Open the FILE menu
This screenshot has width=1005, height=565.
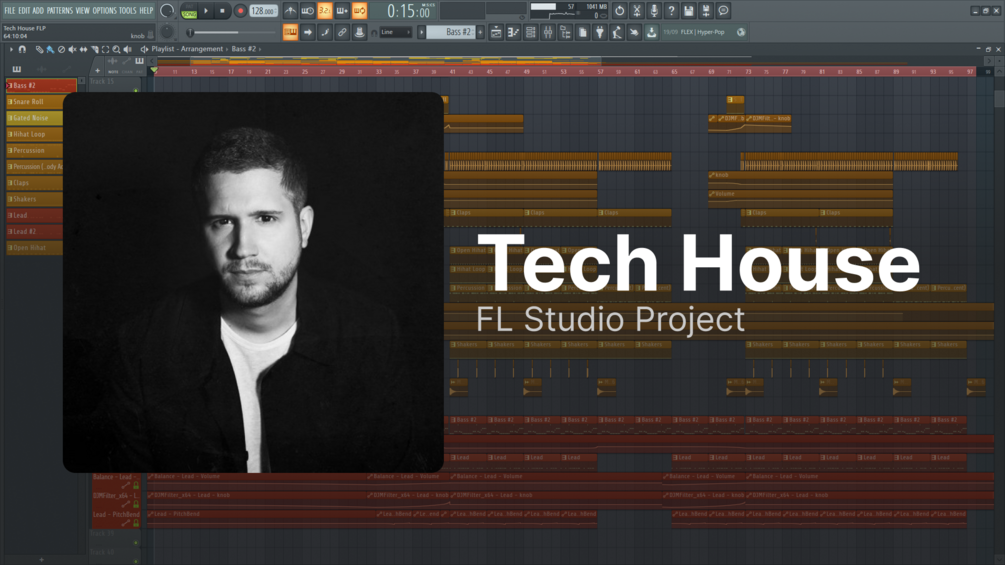click(x=10, y=10)
